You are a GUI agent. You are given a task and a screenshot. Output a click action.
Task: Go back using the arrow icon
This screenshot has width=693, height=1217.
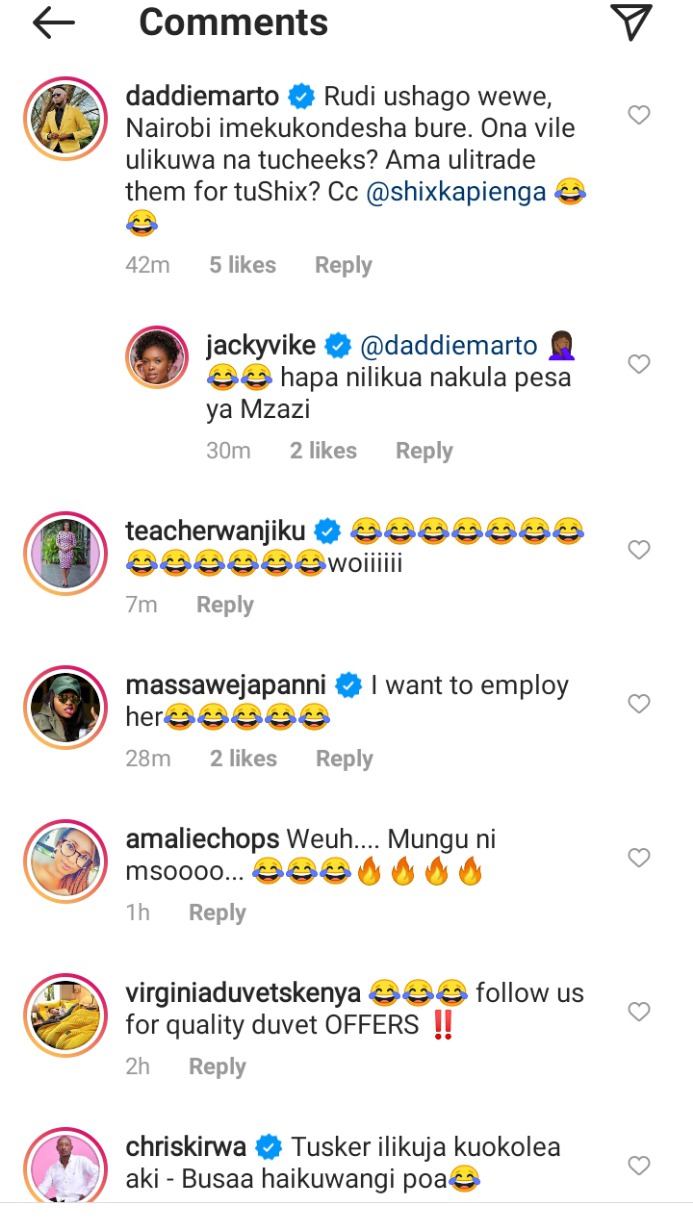(x=54, y=24)
